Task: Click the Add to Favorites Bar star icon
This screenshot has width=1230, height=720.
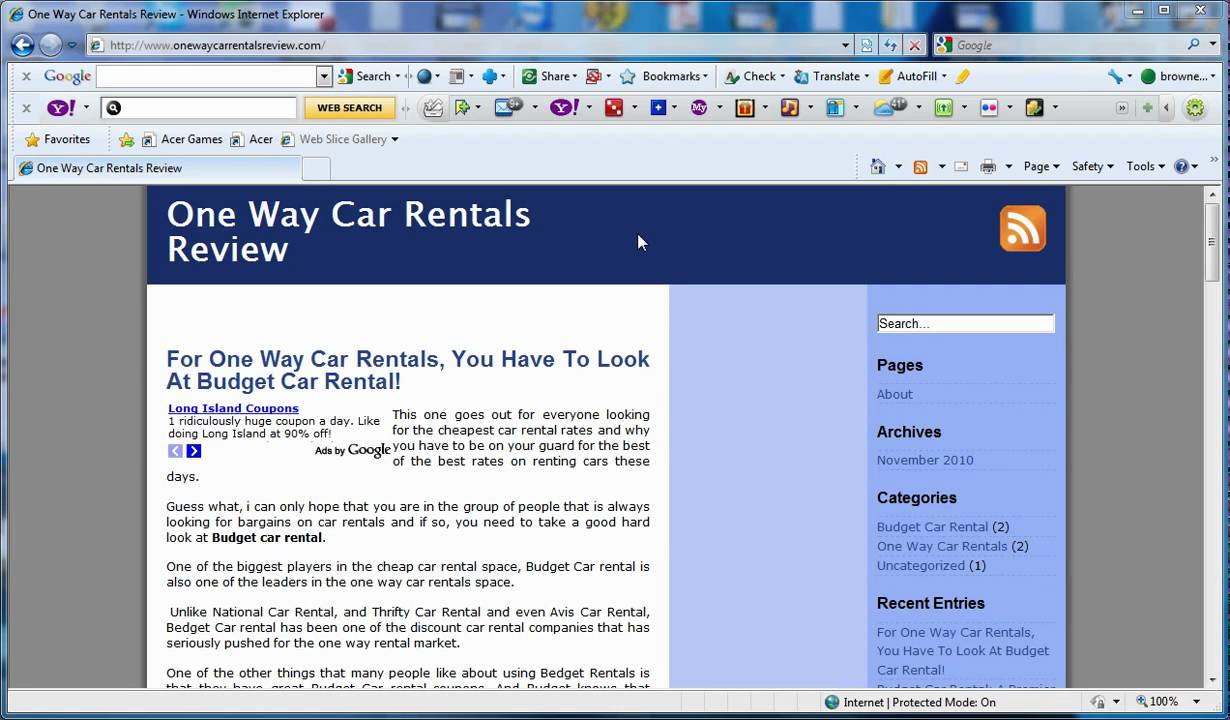Action: pyautogui.click(x=126, y=140)
